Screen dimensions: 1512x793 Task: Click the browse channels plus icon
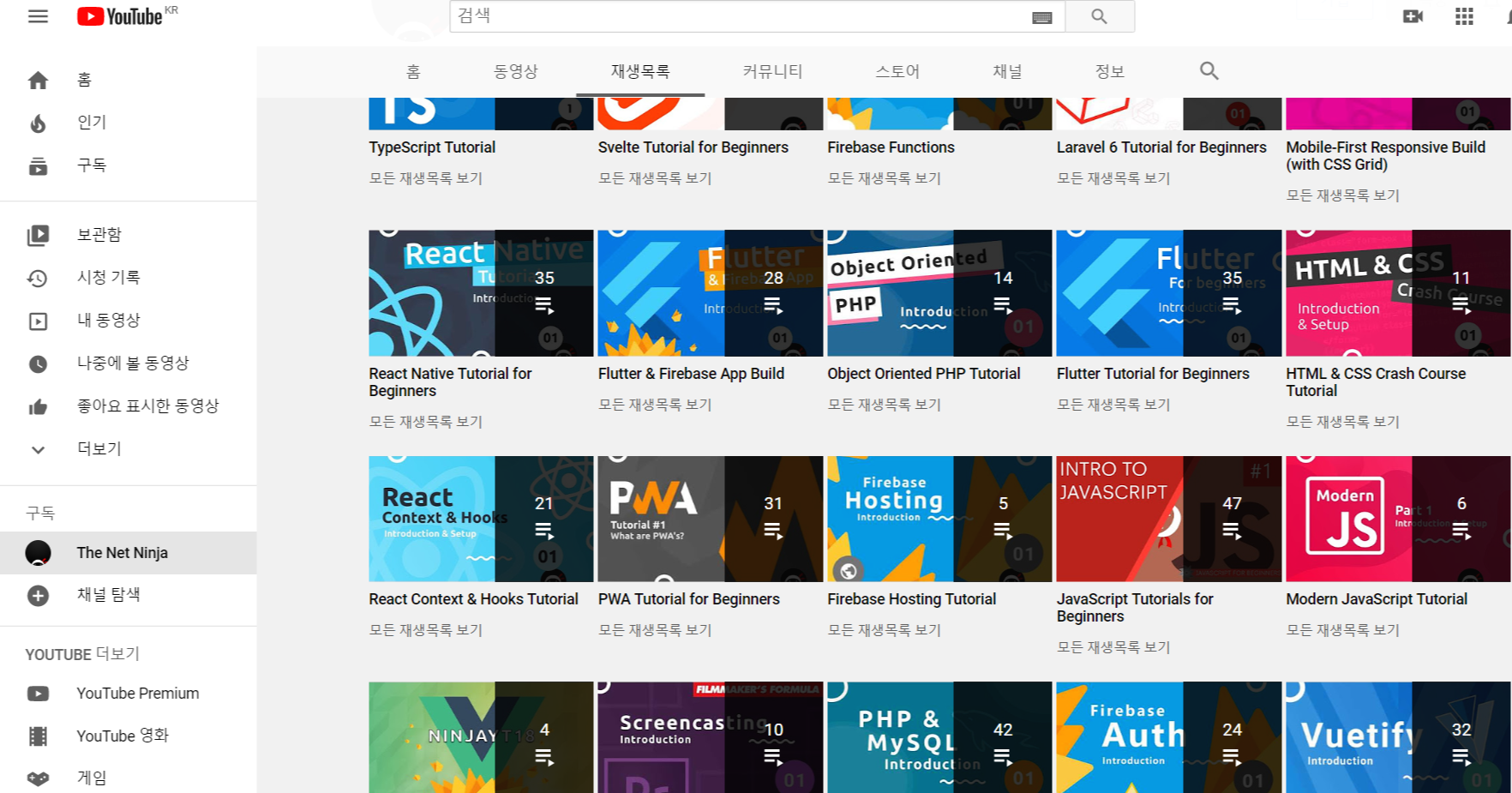coord(38,596)
